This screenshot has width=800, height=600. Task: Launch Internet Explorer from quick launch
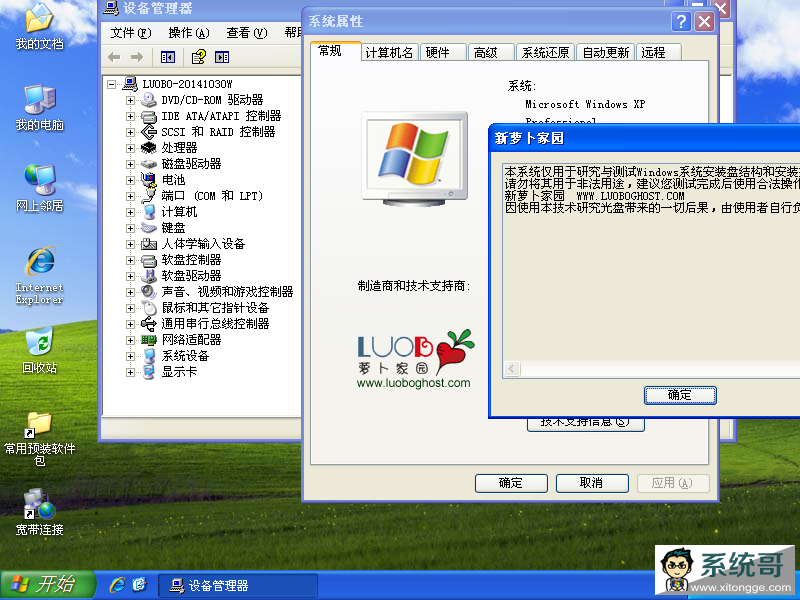(x=117, y=585)
